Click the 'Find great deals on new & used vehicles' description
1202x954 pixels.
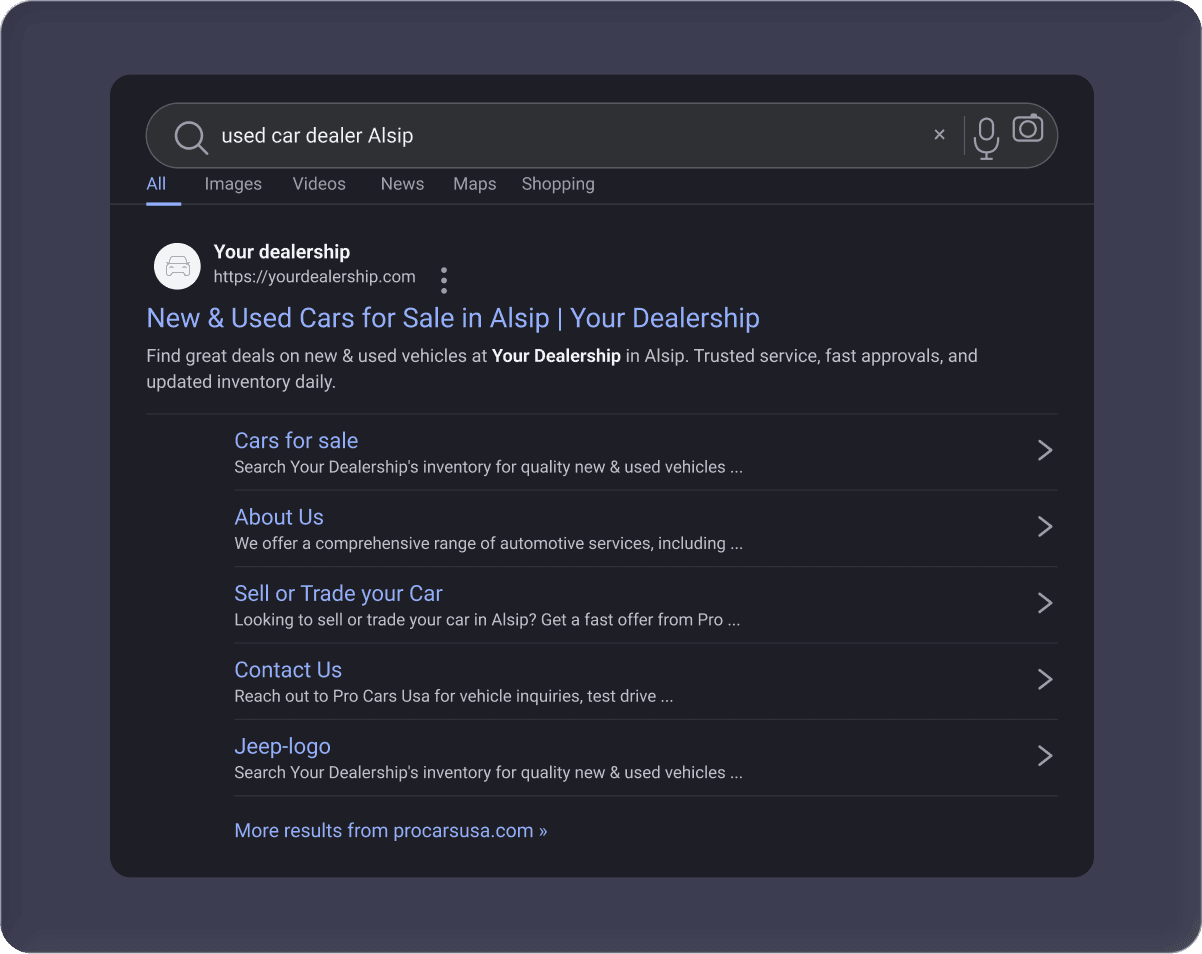[x=562, y=369]
